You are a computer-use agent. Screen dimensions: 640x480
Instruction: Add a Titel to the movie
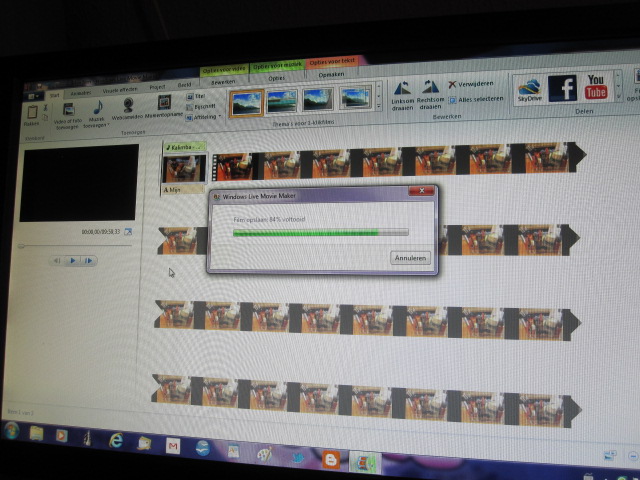pyautogui.click(x=196, y=97)
